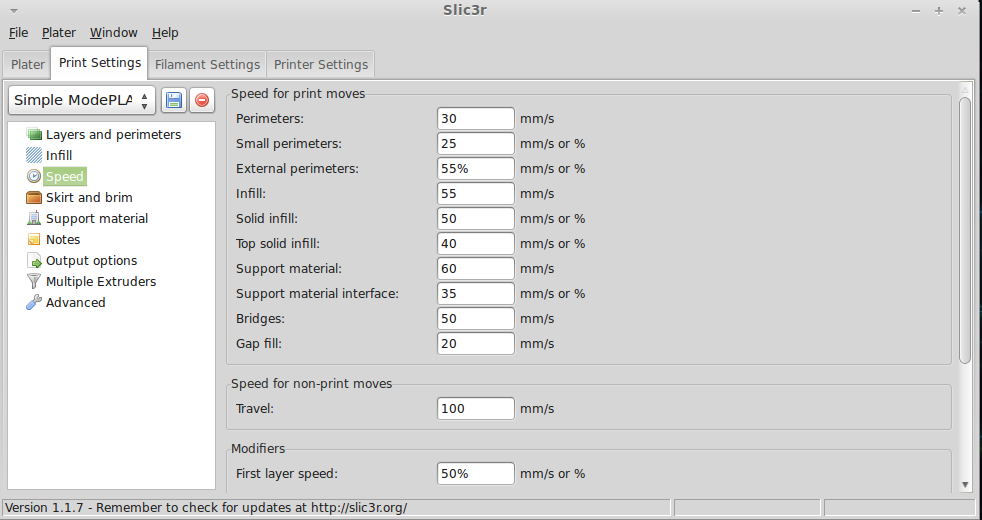
Task: Switch to the Filament Settings tab
Action: 207,64
